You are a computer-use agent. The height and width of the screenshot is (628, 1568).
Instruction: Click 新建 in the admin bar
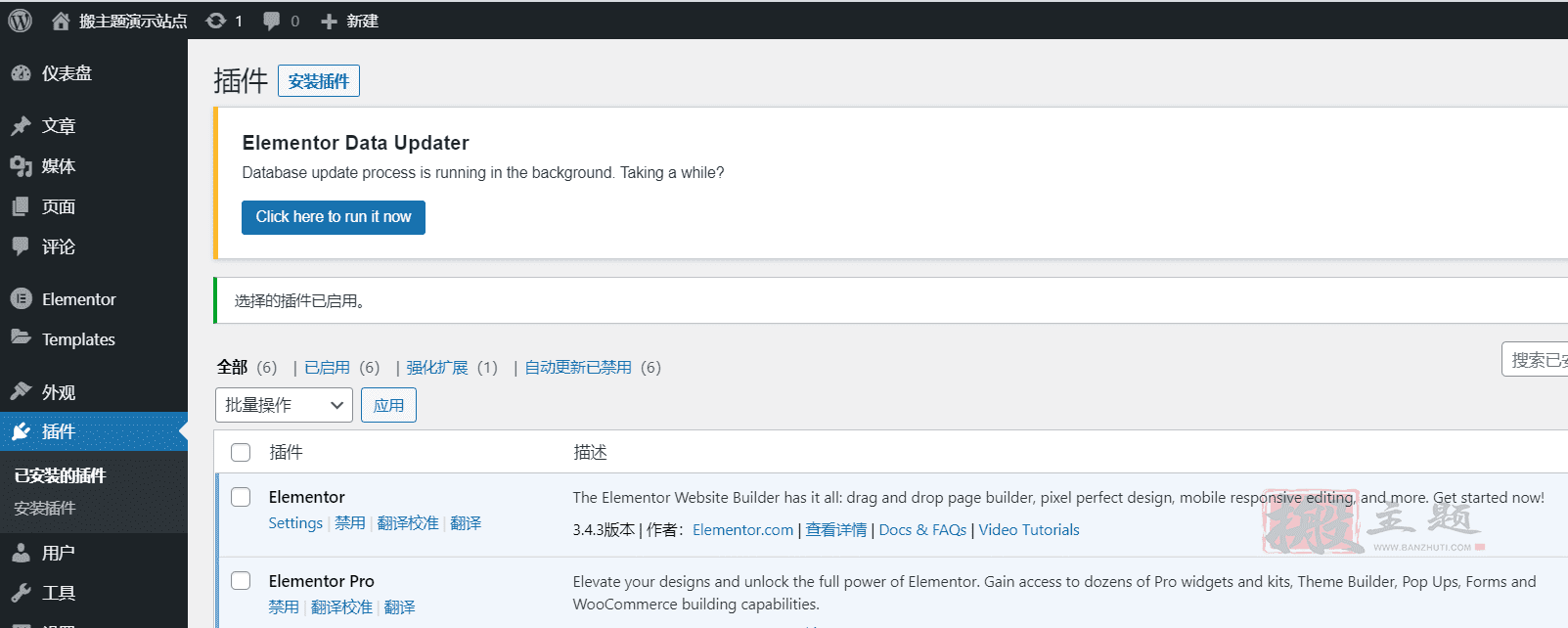click(x=362, y=21)
